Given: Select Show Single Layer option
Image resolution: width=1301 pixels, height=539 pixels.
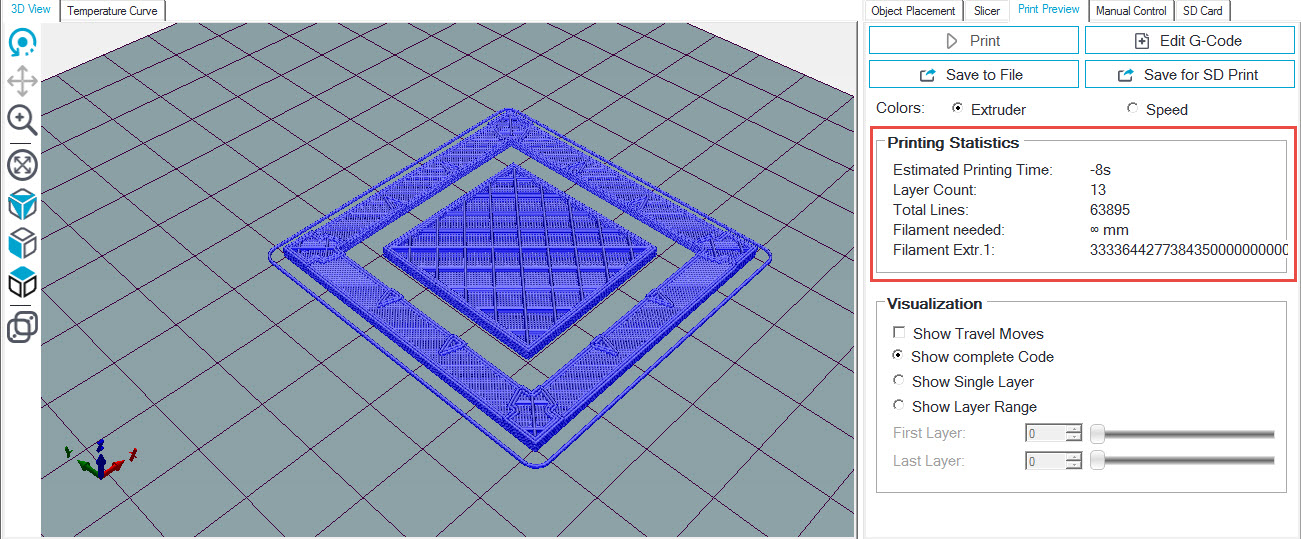Looking at the screenshot, I should [x=900, y=381].
